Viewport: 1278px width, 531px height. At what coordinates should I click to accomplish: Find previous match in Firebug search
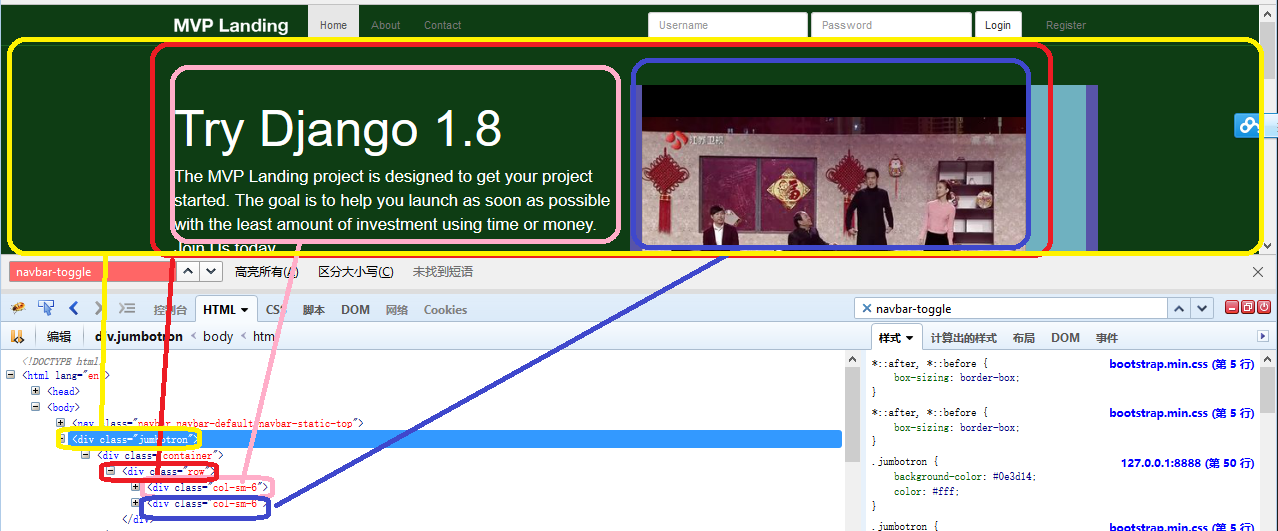coord(1179,309)
